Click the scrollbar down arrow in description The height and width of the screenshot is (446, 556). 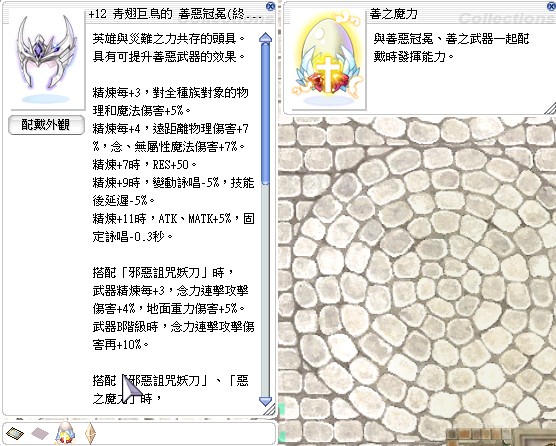click(265, 401)
